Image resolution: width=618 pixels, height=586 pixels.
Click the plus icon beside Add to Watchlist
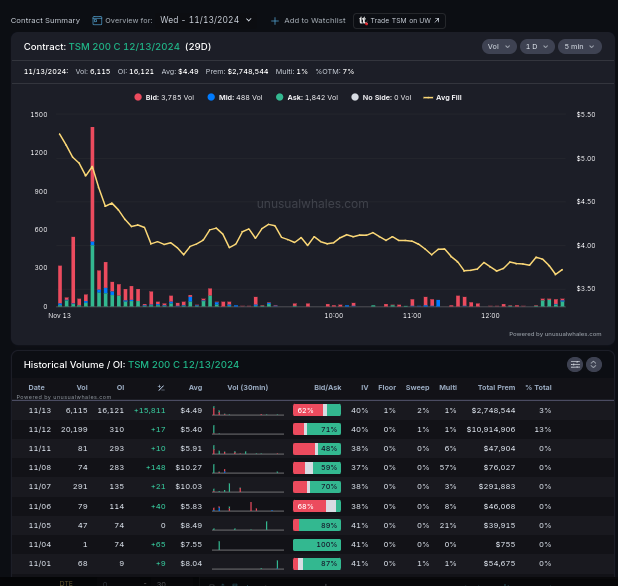click(275, 21)
